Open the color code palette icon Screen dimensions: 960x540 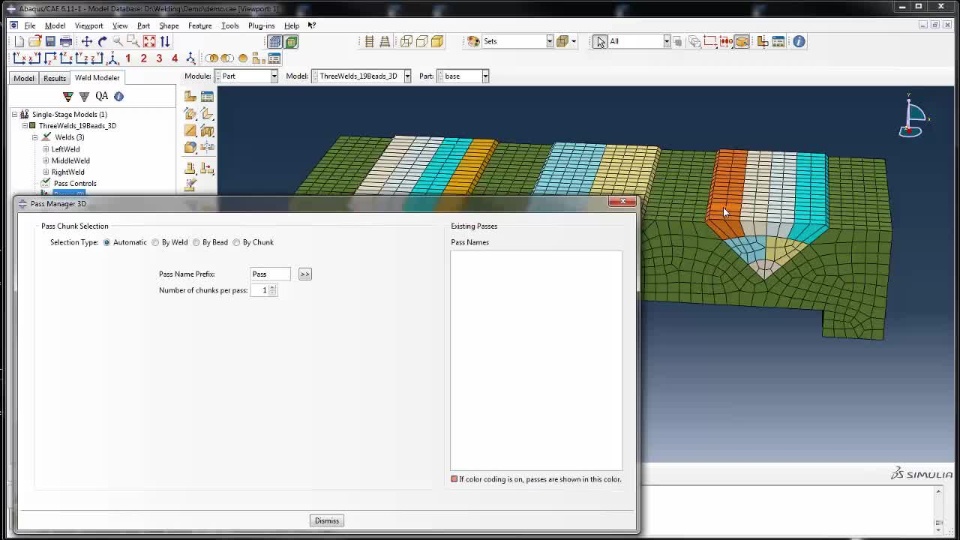point(473,42)
